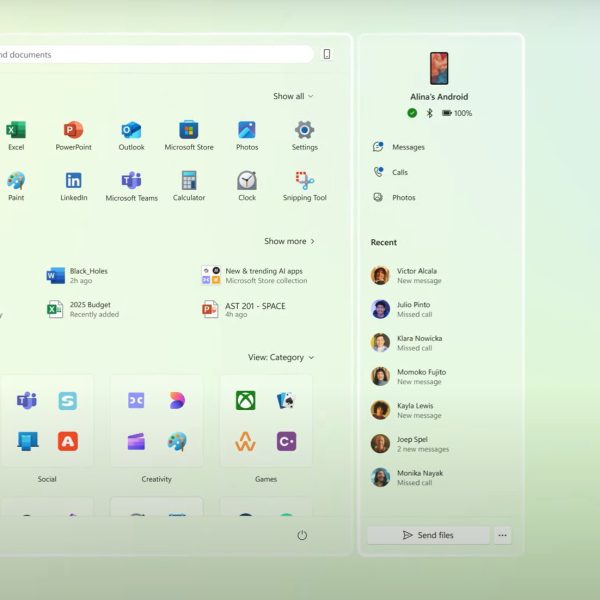Open the Snipping Tool
Image resolution: width=600 pixels, height=600 pixels.
pos(305,182)
